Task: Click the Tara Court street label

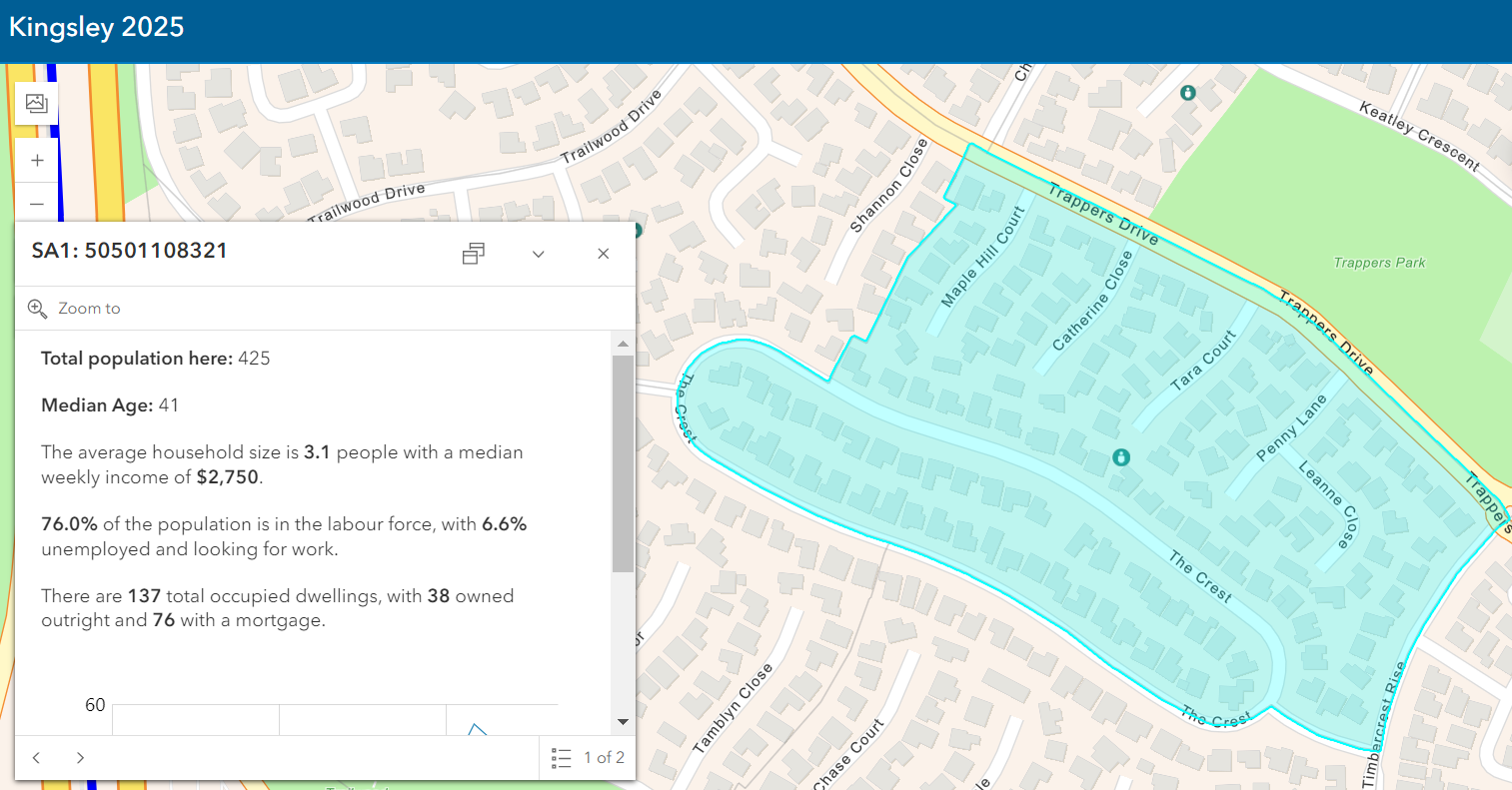Action: [x=1203, y=360]
